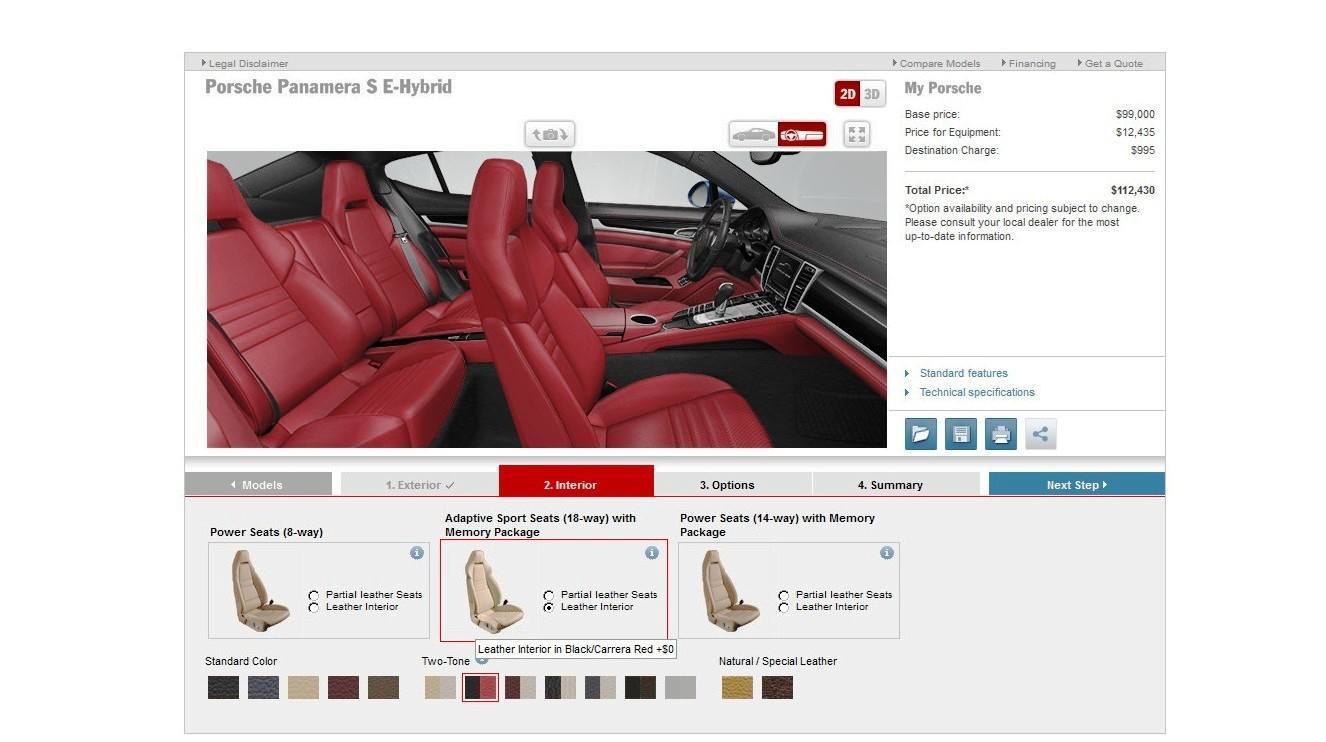The height and width of the screenshot is (742, 1326).
Task: Pick the blue-gray Standard Color swatch
Action: pos(263,687)
